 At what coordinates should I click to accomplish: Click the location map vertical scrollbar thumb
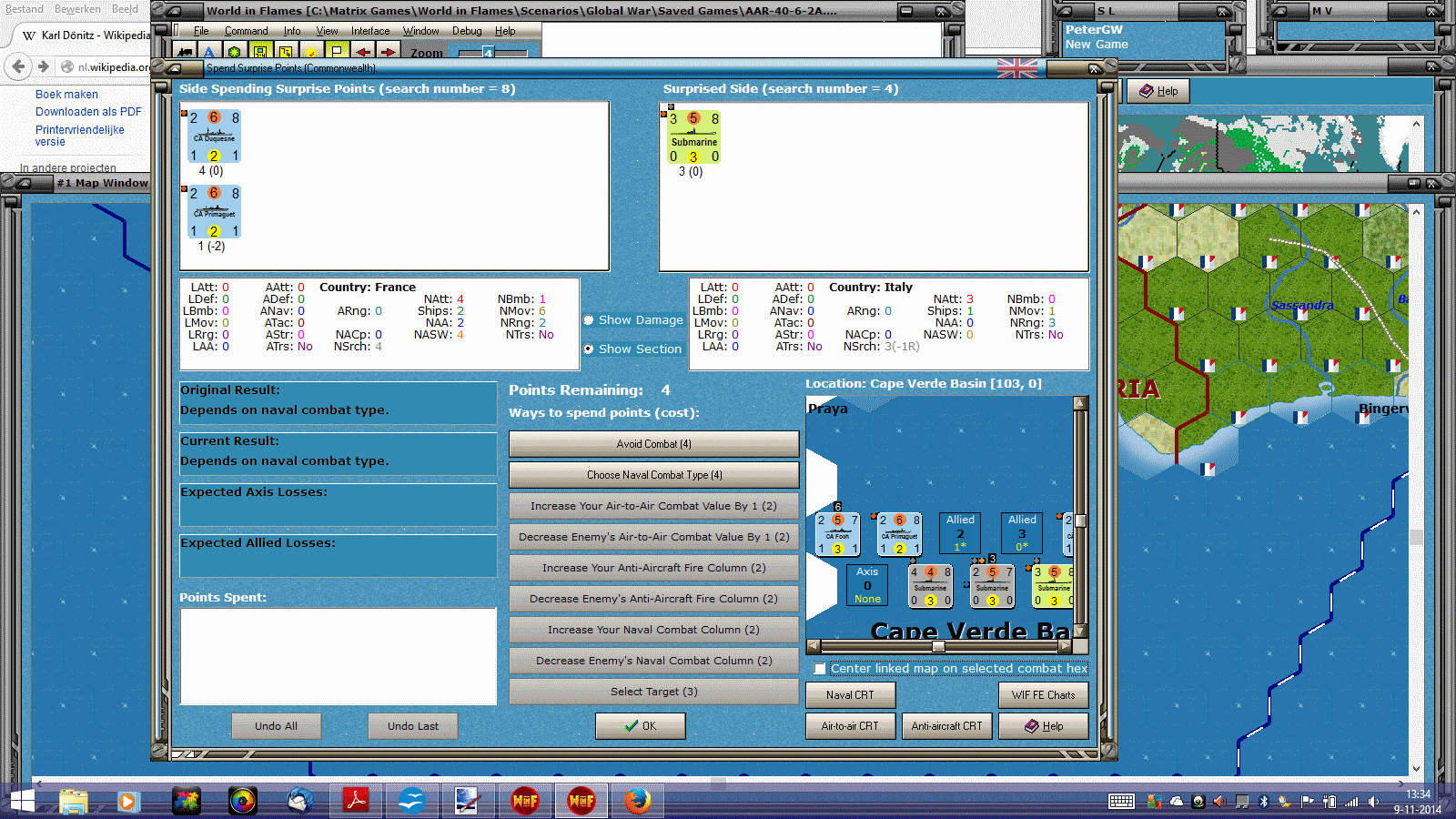[1080, 521]
